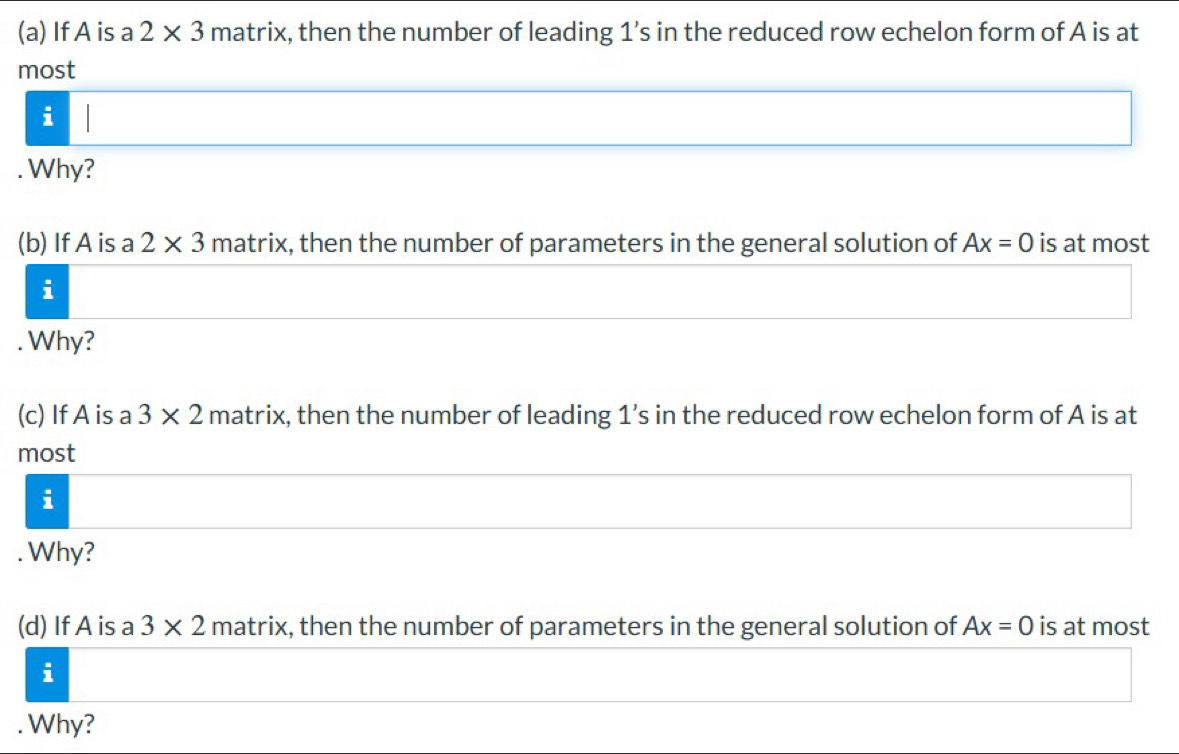Click the part (b) parameters answer box
The width and height of the screenshot is (1179, 754).
click(x=600, y=292)
